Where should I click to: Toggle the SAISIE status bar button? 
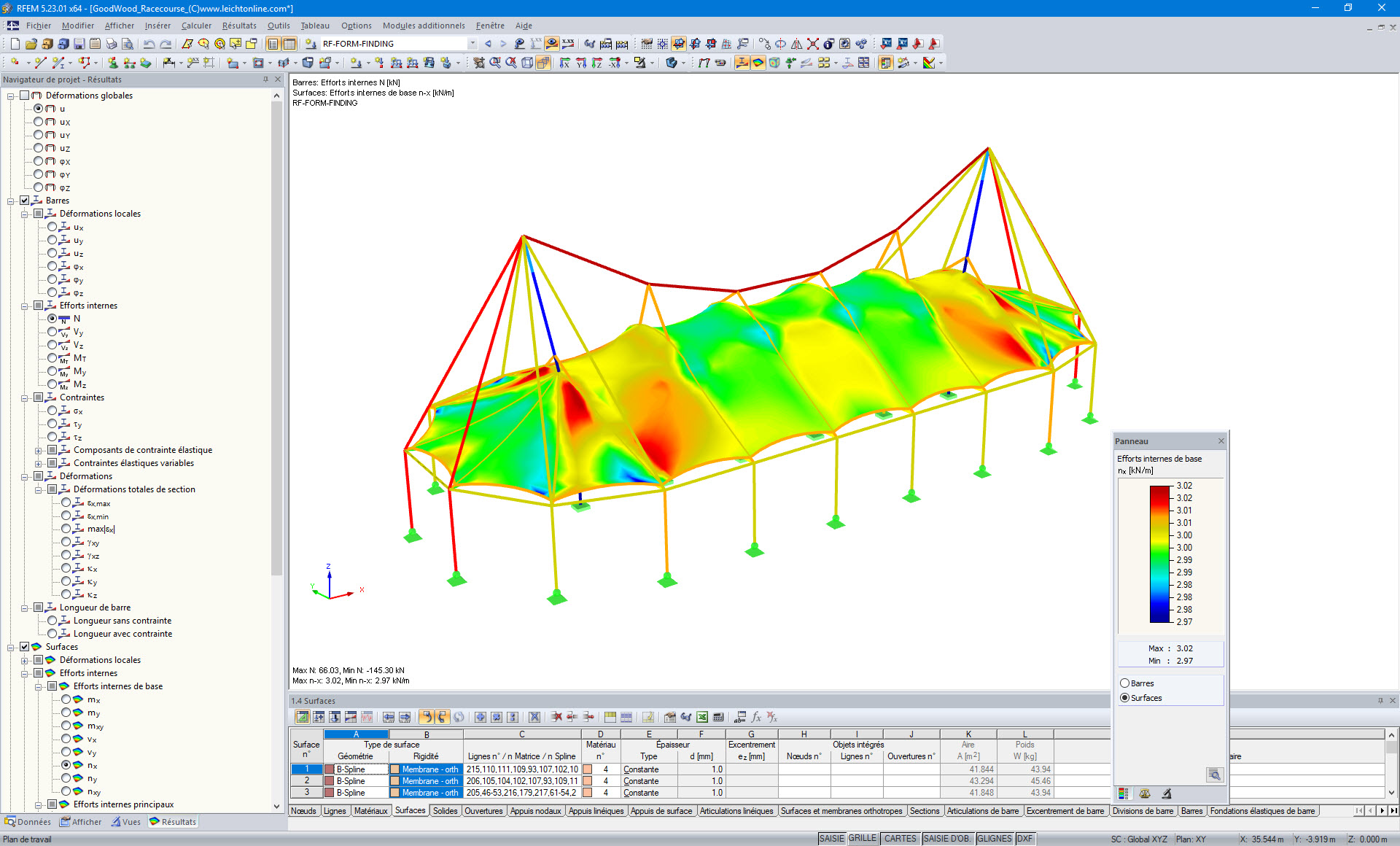[x=831, y=839]
